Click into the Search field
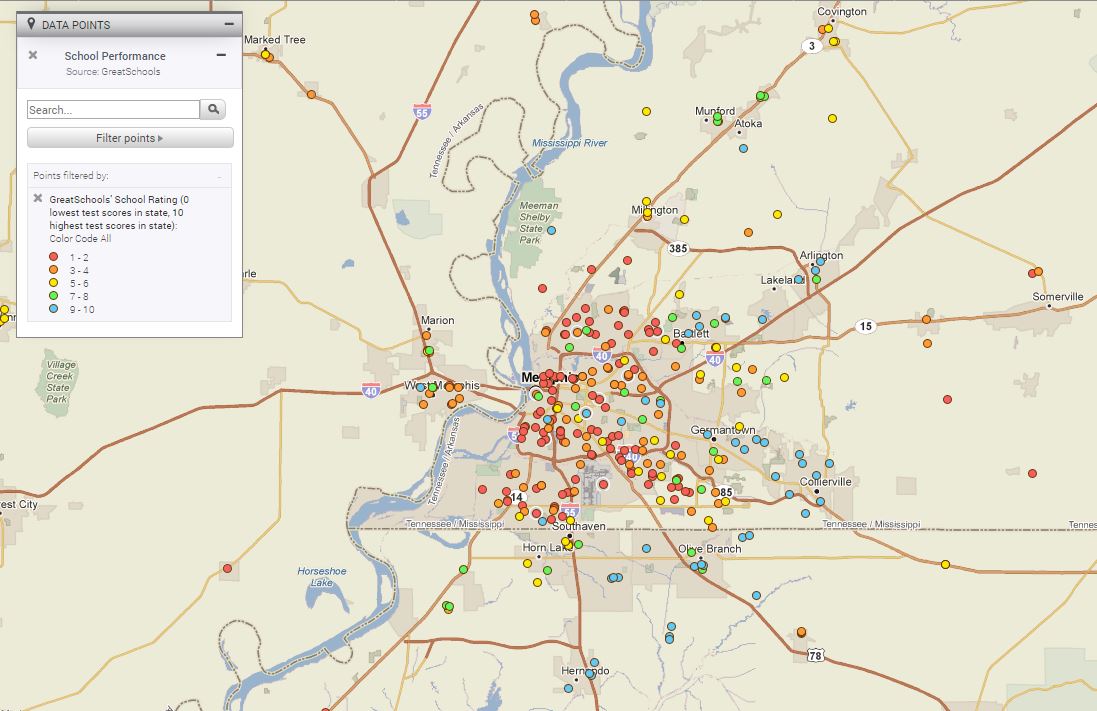 113,109
